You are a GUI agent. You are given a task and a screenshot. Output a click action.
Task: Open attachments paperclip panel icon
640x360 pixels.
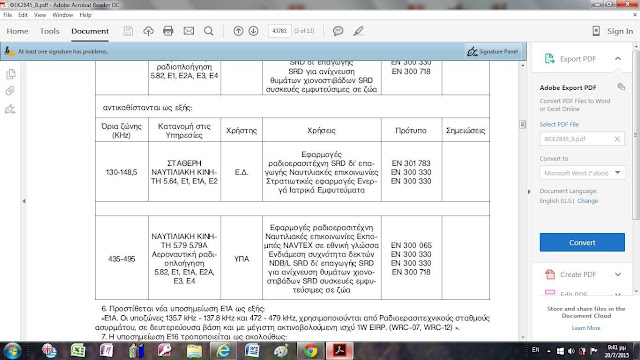10,91
